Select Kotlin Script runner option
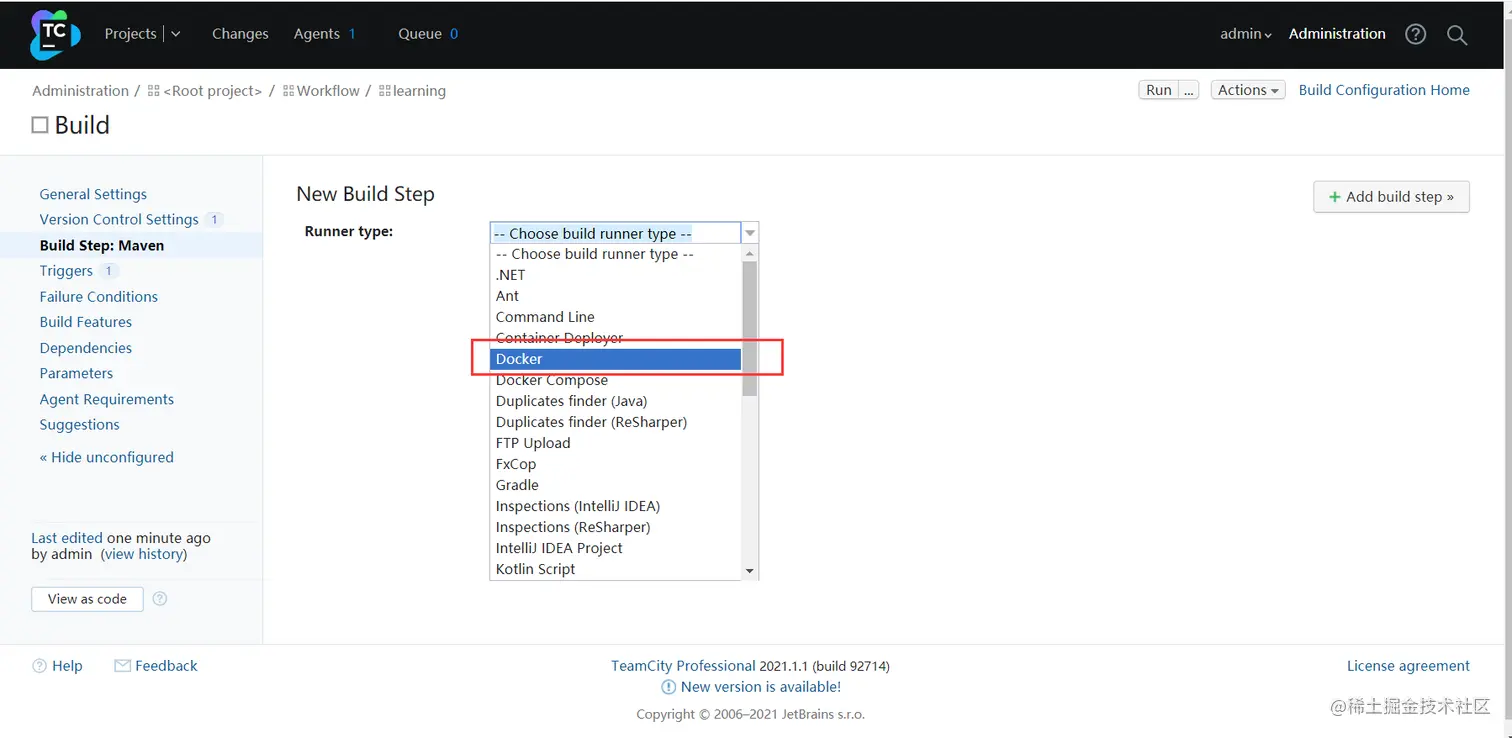Screen dimensions: 1512x738 (616, 569)
